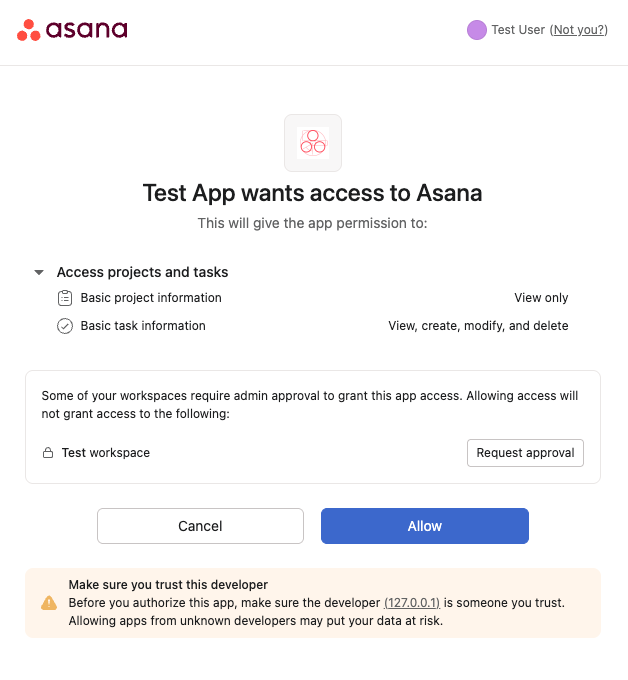Screen dimensions: 628x680
Task: Allow Test App access to Asana
Action: [x=425, y=526]
